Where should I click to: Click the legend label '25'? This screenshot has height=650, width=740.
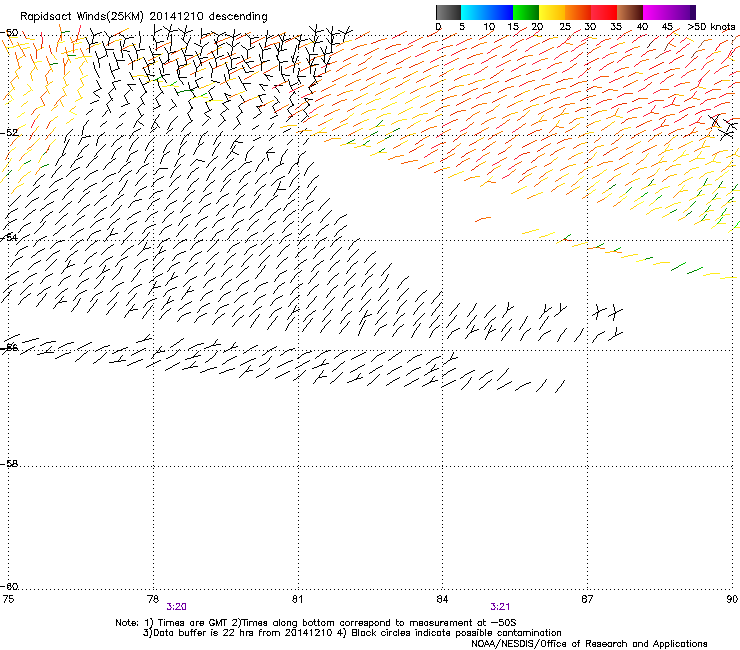point(565,27)
